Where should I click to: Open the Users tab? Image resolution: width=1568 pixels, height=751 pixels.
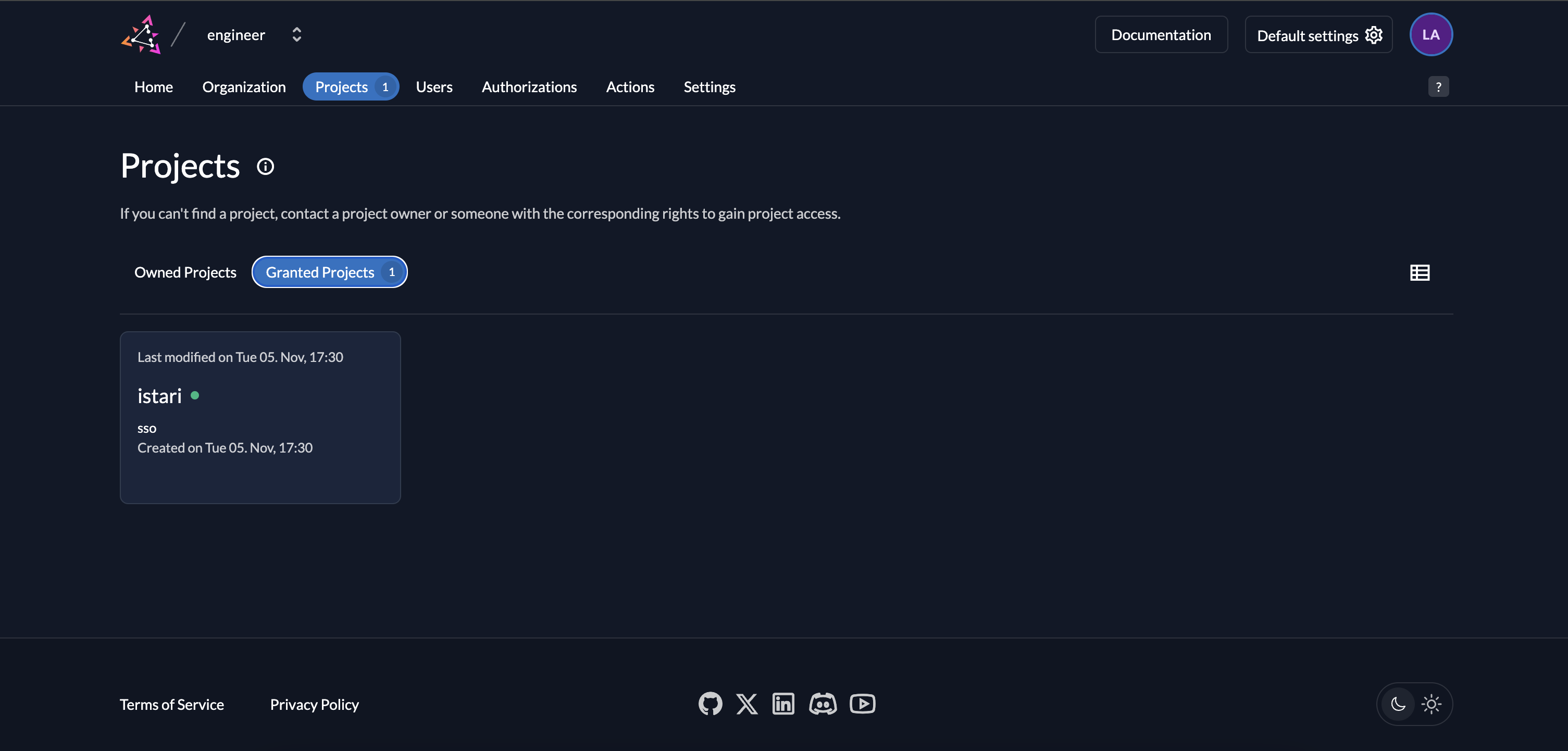click(434, 86)
